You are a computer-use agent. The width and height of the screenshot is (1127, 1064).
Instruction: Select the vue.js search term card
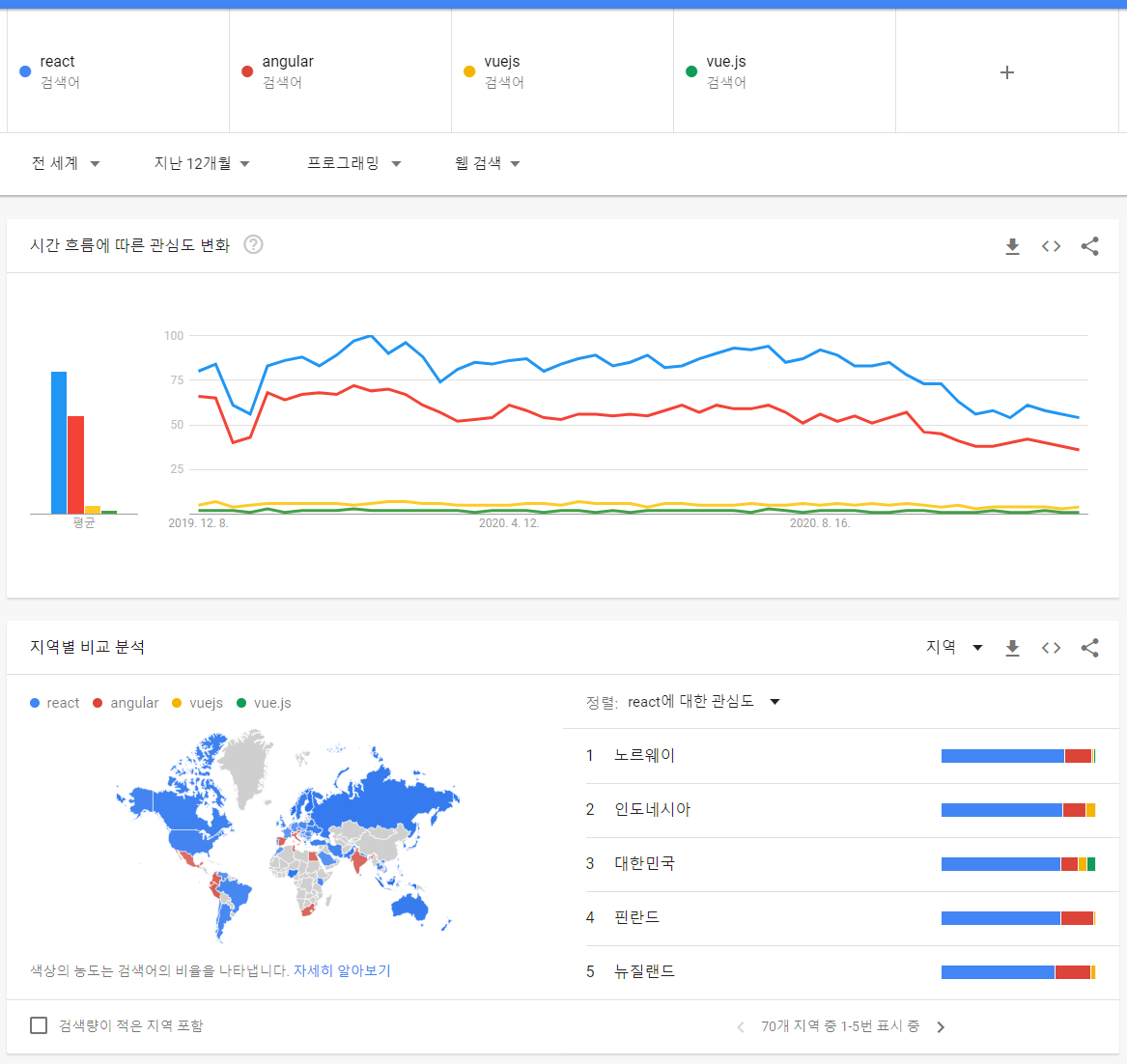pos(784,71)
